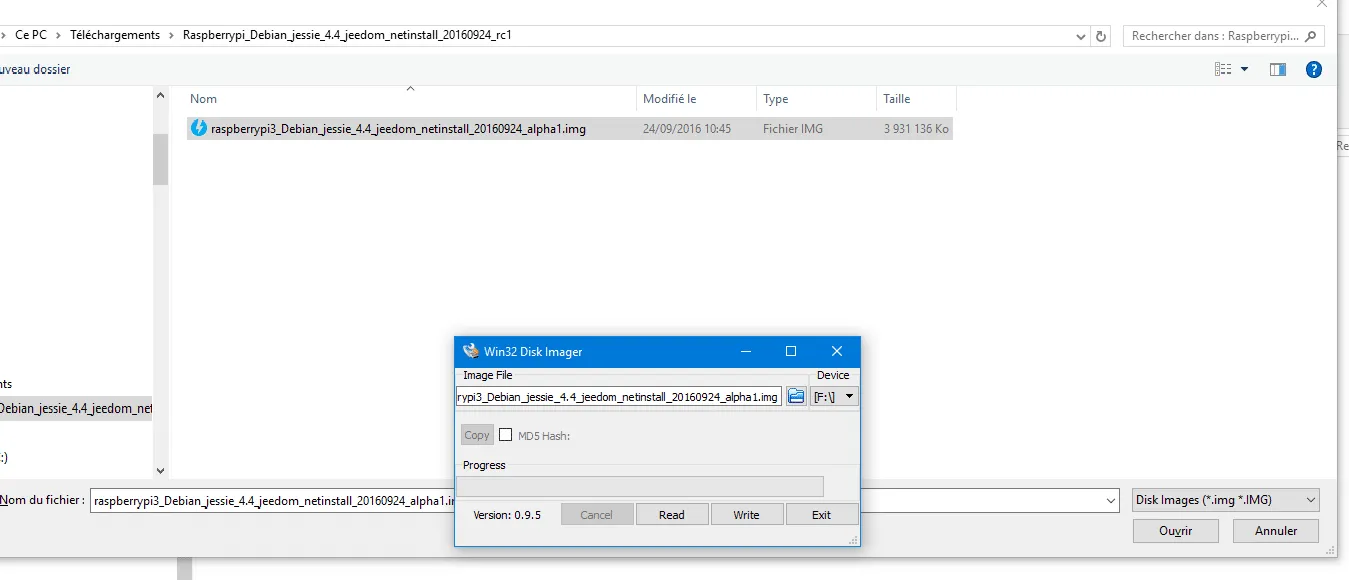Sort files by Modifié le column

pos(696,99)
